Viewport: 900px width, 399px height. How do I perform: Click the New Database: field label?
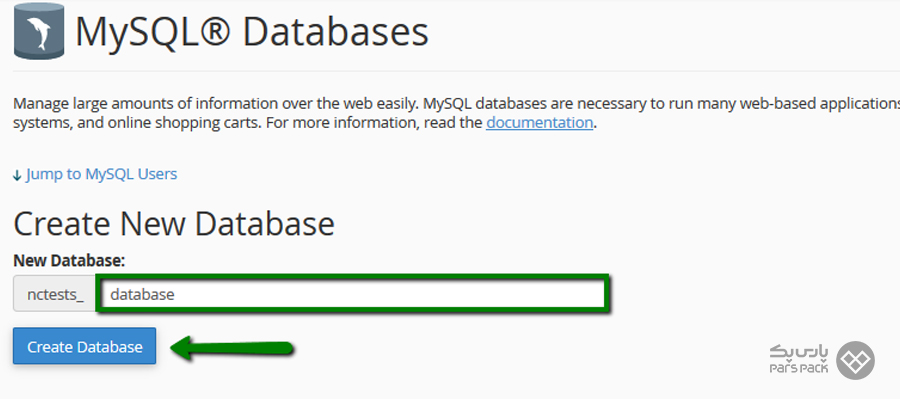coord(69,261)
